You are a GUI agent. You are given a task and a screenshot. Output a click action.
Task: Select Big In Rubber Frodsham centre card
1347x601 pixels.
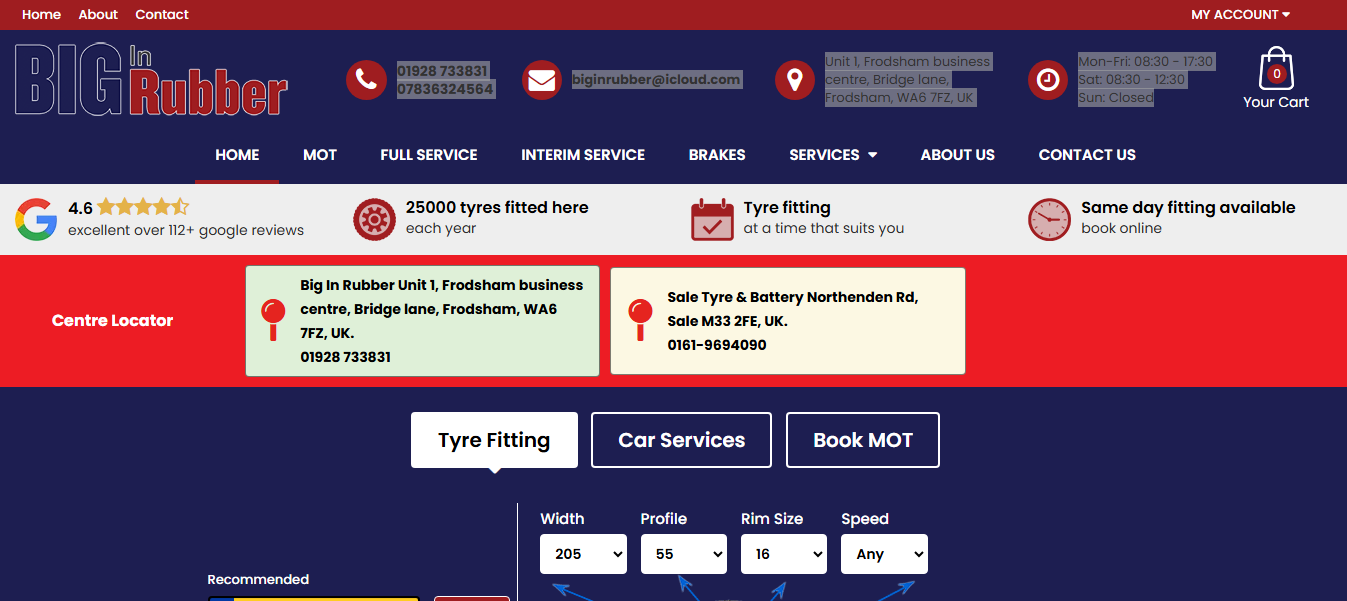(422, 321)
